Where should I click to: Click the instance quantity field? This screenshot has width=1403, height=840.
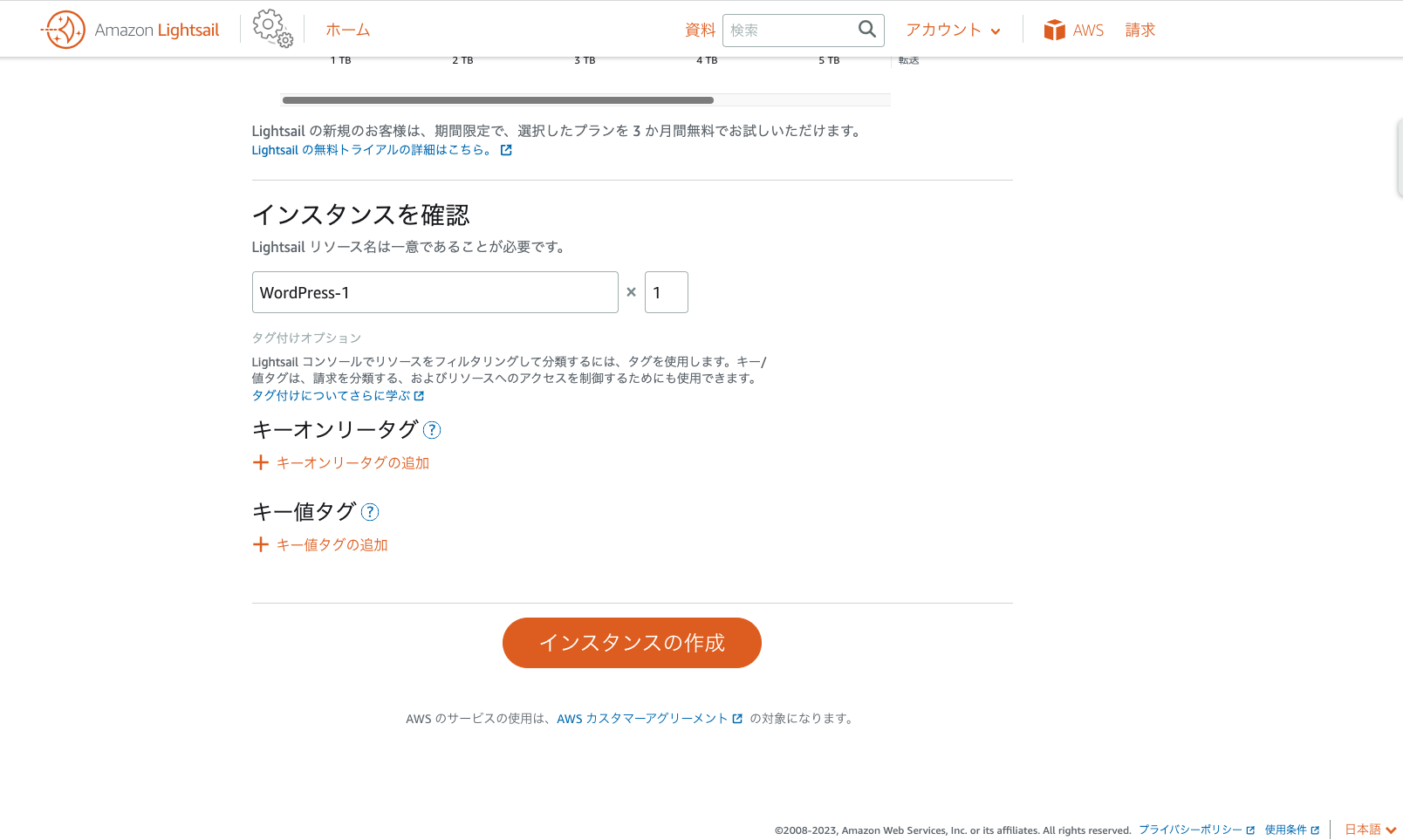pos(666,292)
